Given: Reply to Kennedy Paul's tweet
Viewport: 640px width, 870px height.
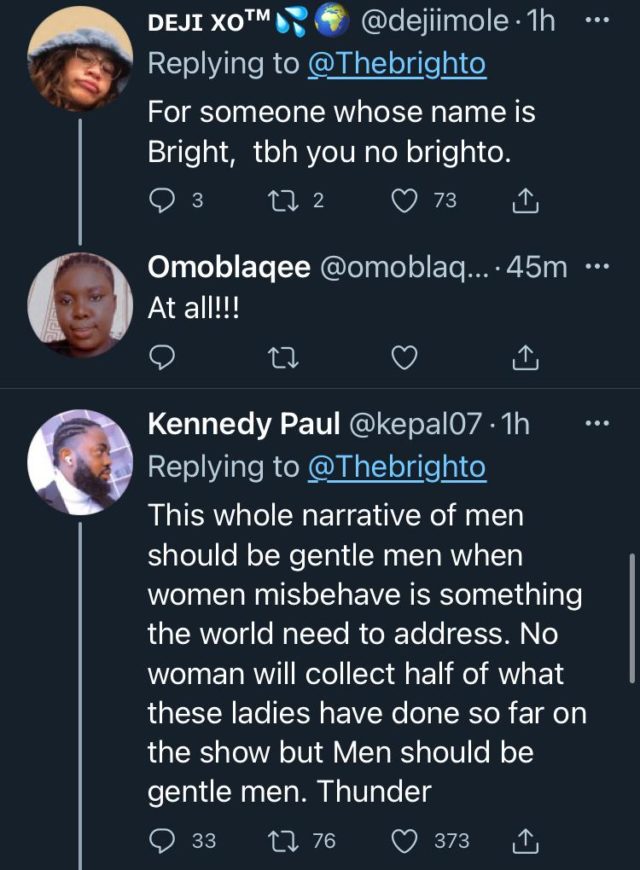Looking at the screenshot, I should pyautogui.click(x=162, y=841).
